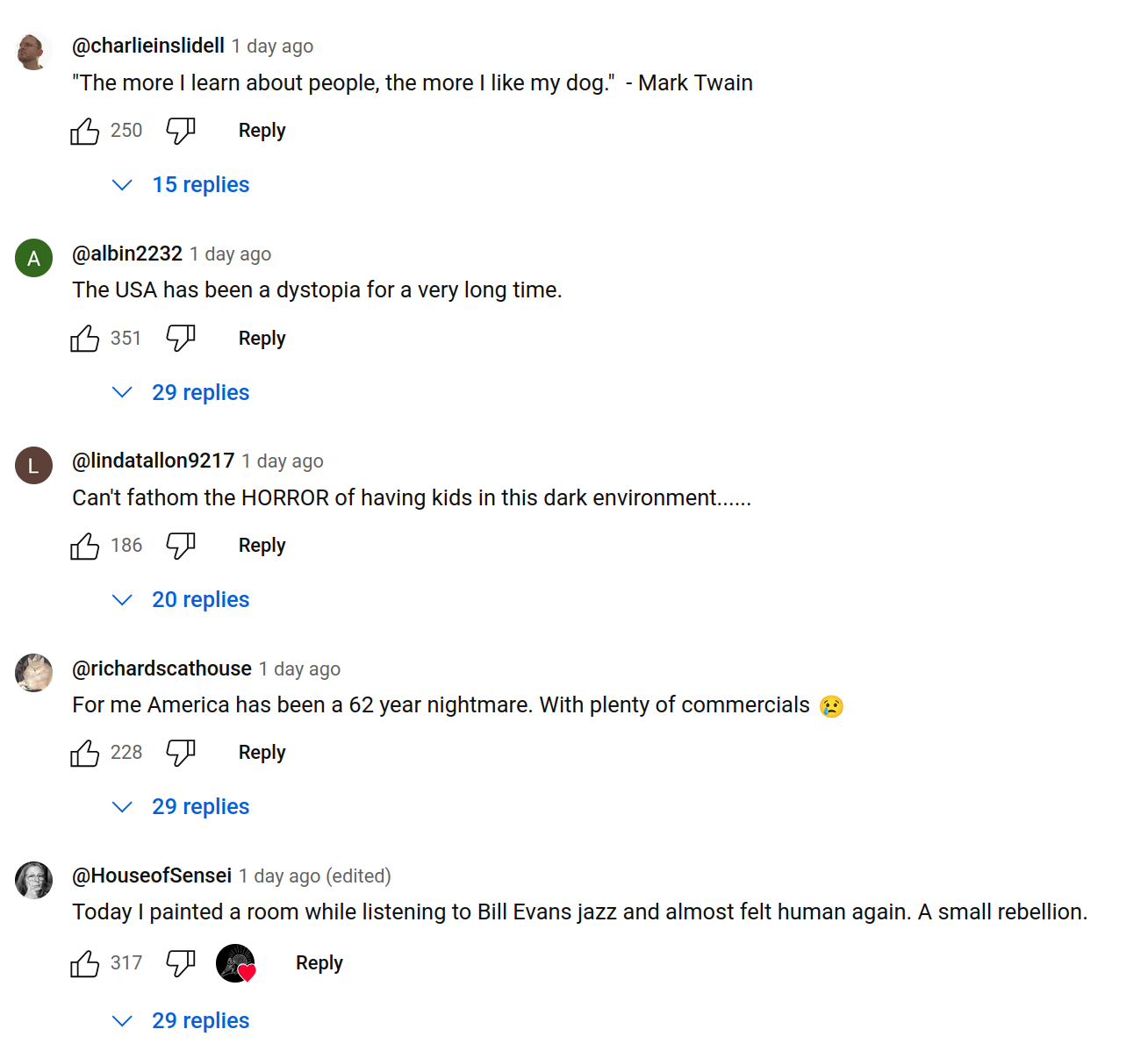Open @richardscathouse channel via username

161,668
